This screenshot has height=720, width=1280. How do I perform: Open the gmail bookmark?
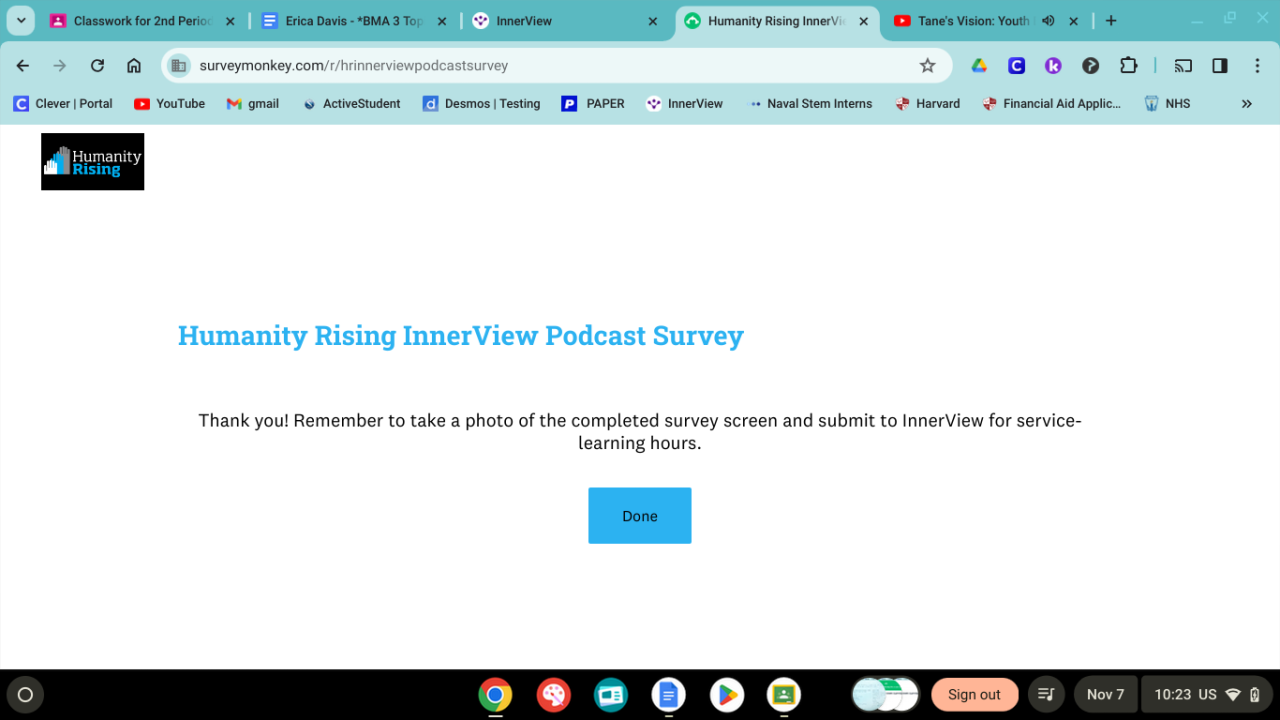tap(253, 104)
